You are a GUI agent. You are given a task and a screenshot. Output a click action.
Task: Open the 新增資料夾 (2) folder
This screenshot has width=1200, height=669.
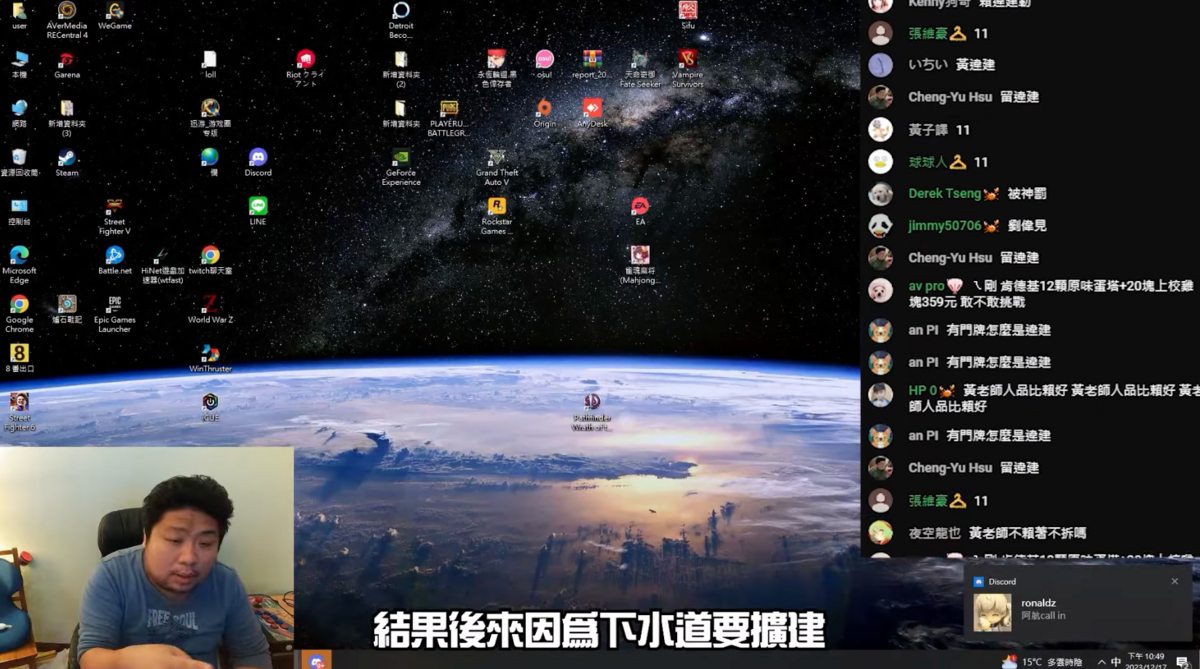click(x=401, y=69)
